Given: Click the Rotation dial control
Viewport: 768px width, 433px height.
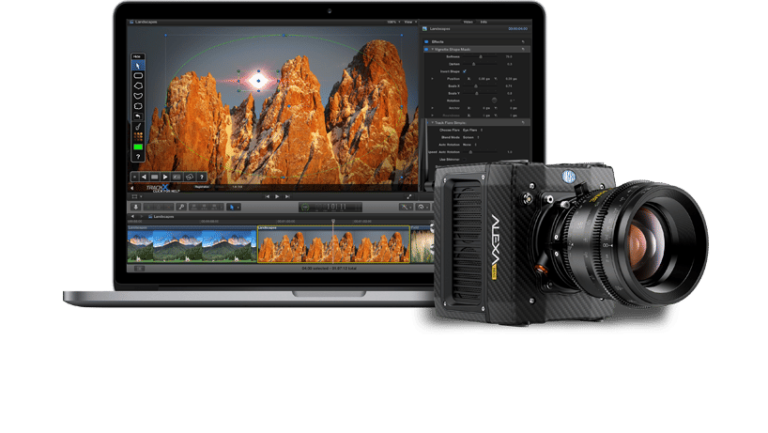Looking at the screenshot, I should pyautogui.click(x=494, y=100).
